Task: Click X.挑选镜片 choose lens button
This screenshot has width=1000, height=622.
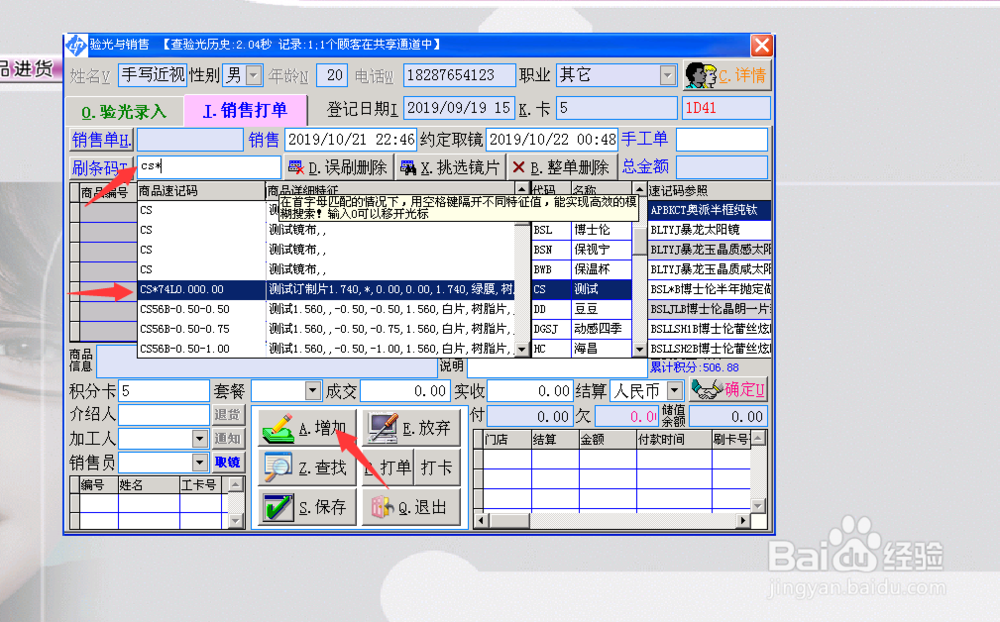Action: (450, 168)
